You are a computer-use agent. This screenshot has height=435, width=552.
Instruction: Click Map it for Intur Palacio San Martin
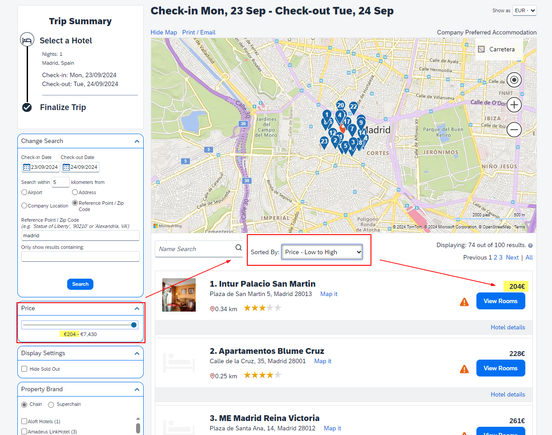(328, 294)
